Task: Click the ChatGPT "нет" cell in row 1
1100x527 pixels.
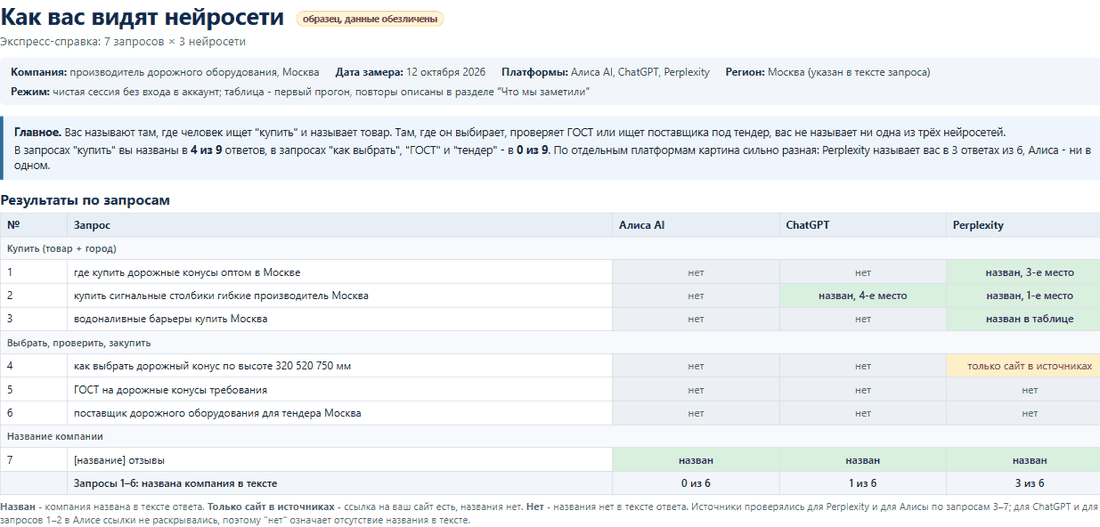Action: point(863,272)
